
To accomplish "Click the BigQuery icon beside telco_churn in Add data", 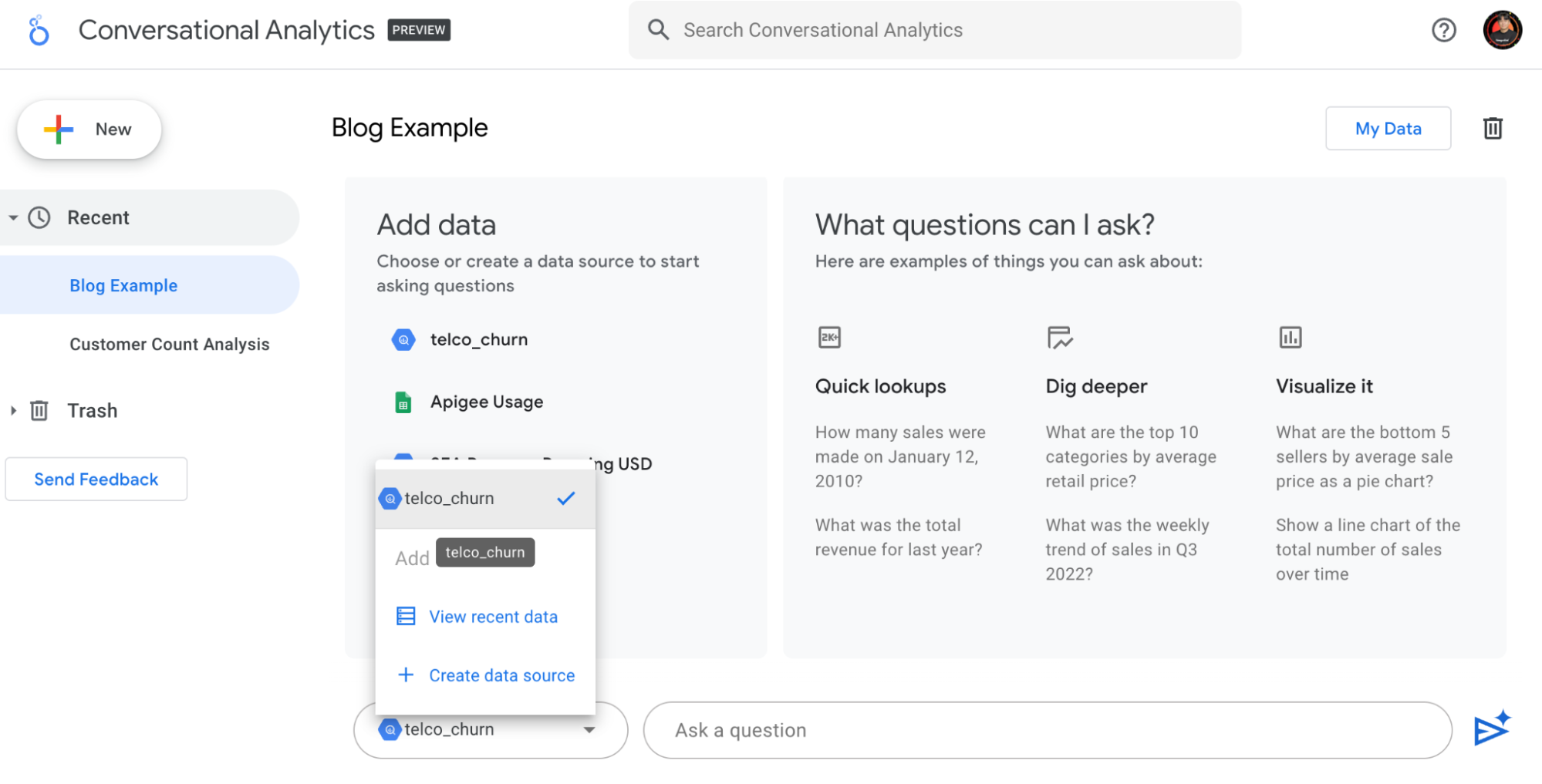I will tap(403, 339).
